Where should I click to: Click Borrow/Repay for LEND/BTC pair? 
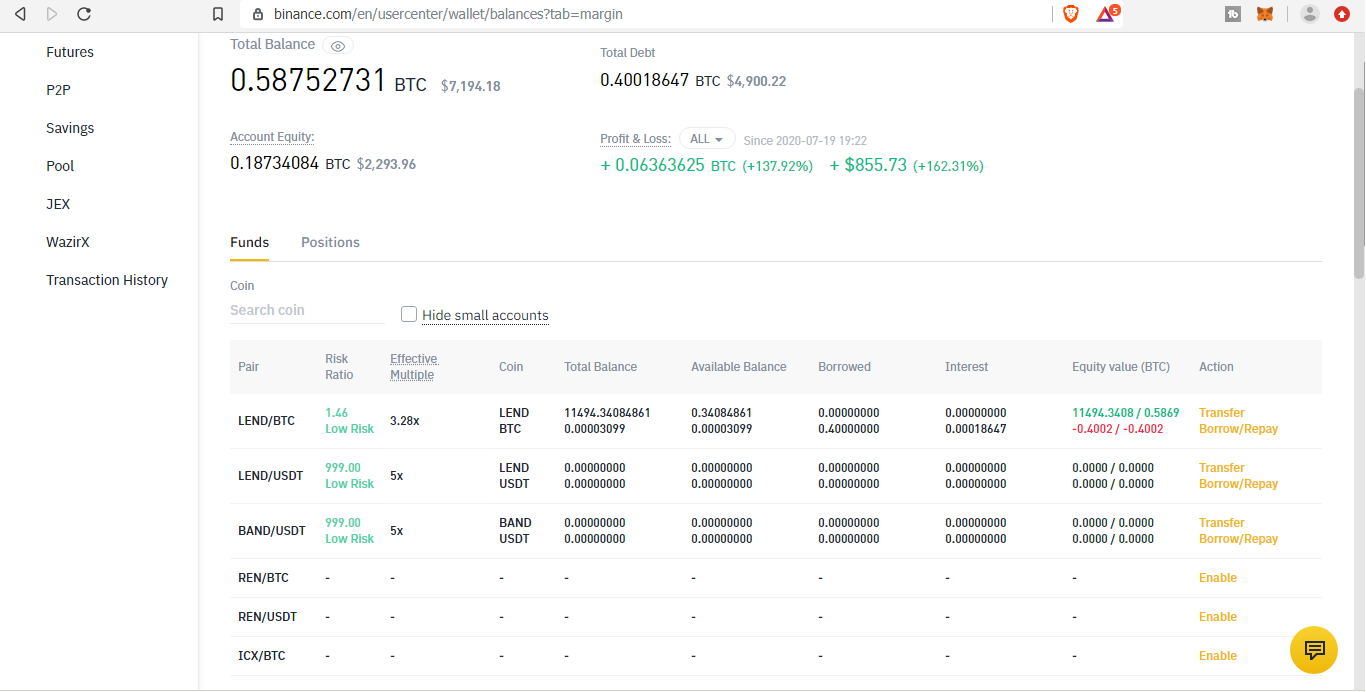(x=1238, y=428)
